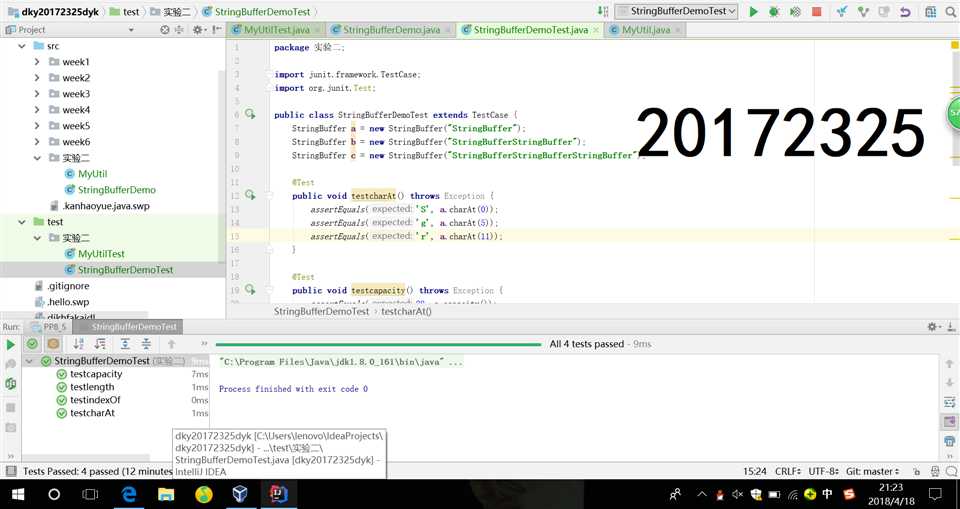960x509 pixels.
Task: Open the Windows Start menu
Action: 17,494
